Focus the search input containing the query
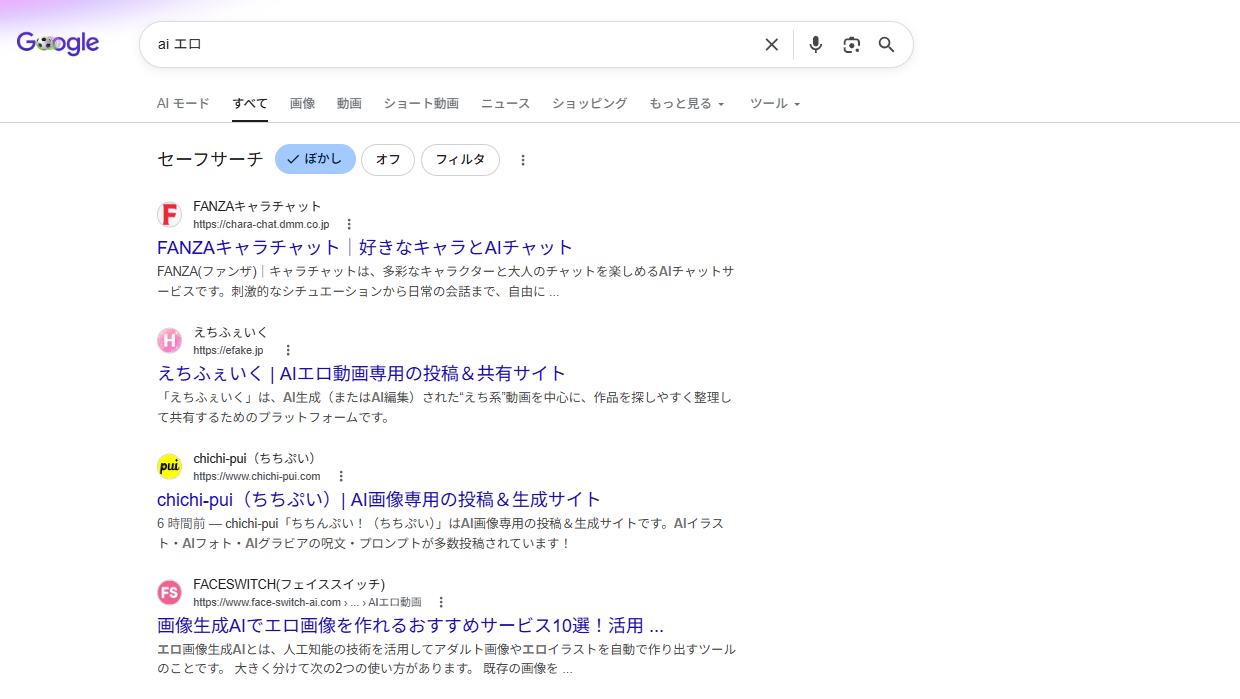Viewport: 1240px width, 699px height. pos(450,44)
